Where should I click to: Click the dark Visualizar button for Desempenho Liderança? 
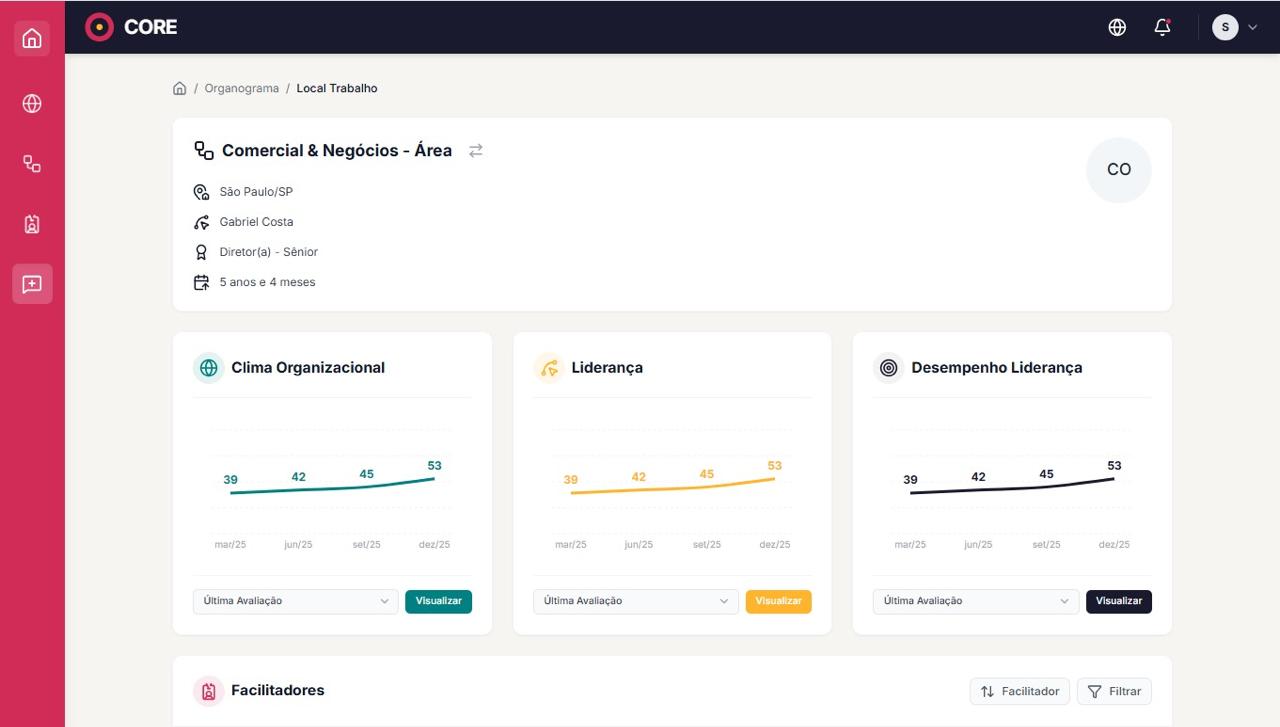tap(1118, 601)
